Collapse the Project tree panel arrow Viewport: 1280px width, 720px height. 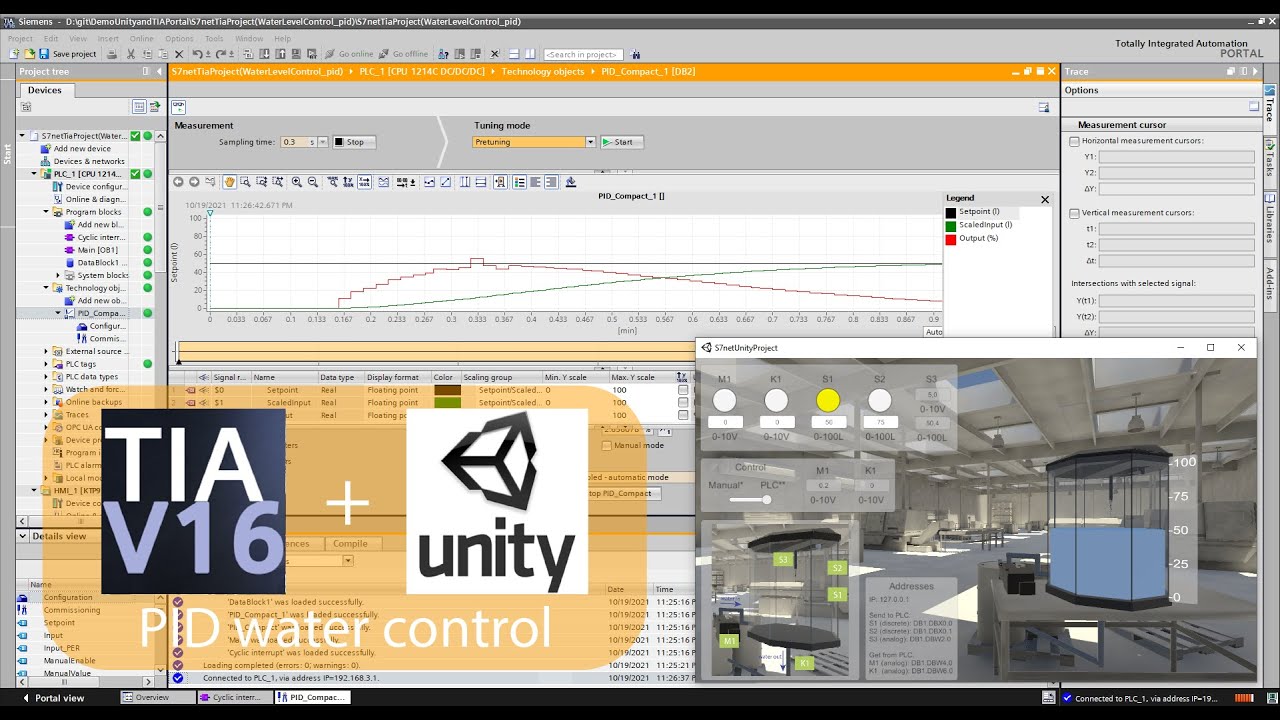pos(160,71)
